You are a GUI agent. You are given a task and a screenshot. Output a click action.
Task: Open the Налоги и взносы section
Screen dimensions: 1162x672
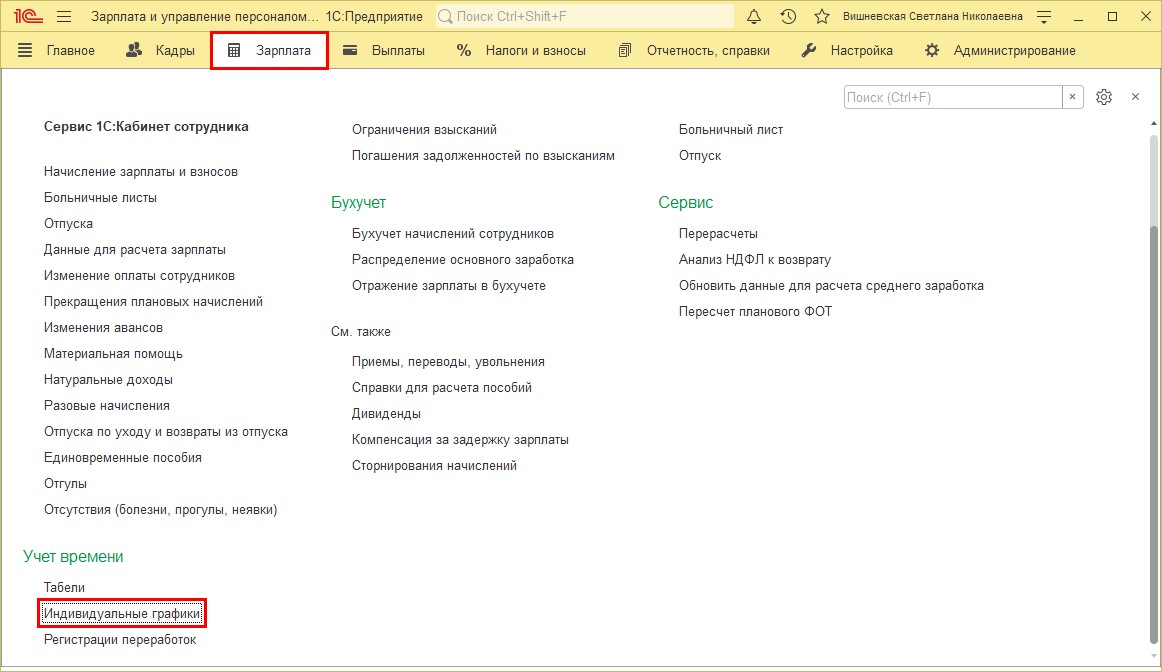(x=521, y=50)
